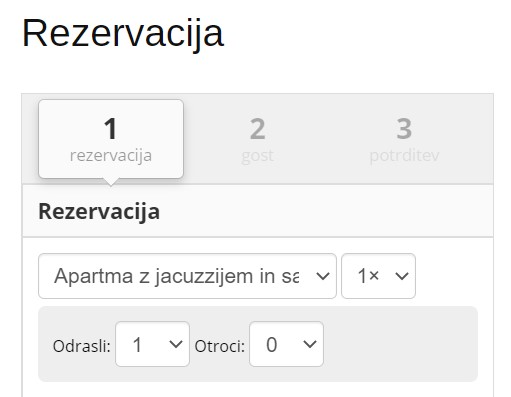Open the 1× room quantity dropdown
Image resolution: width=511 pixels, height=397 pixels.
378,276
